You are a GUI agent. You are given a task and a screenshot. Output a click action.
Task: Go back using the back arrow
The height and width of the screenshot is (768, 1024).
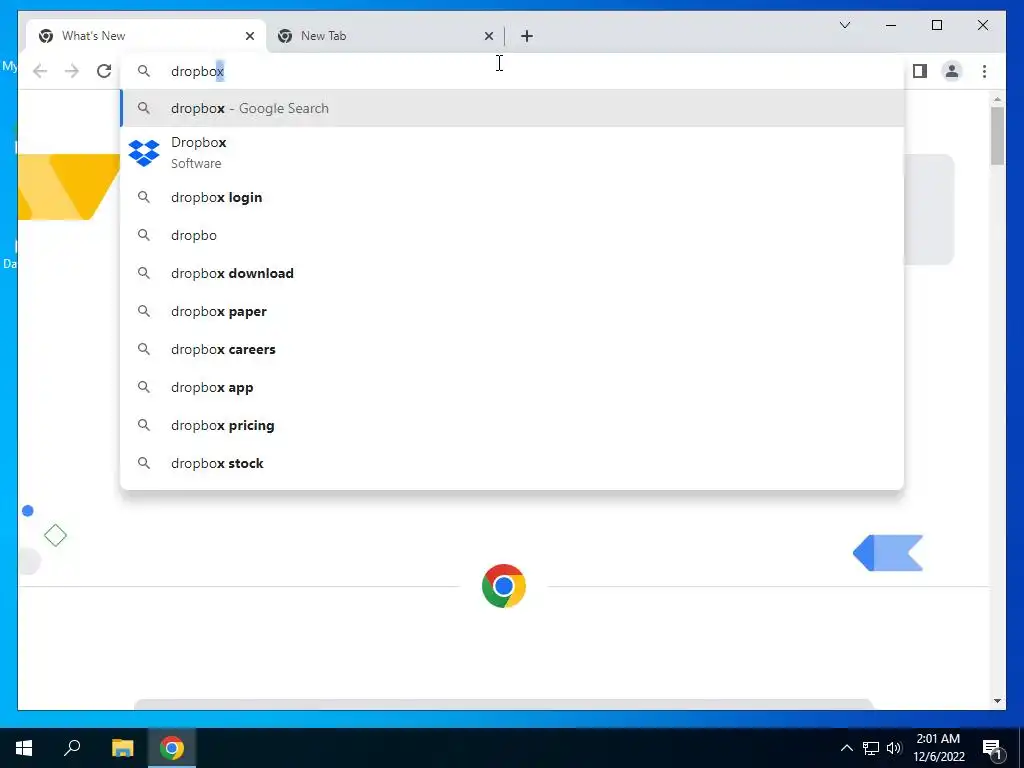tap(40, 71)
